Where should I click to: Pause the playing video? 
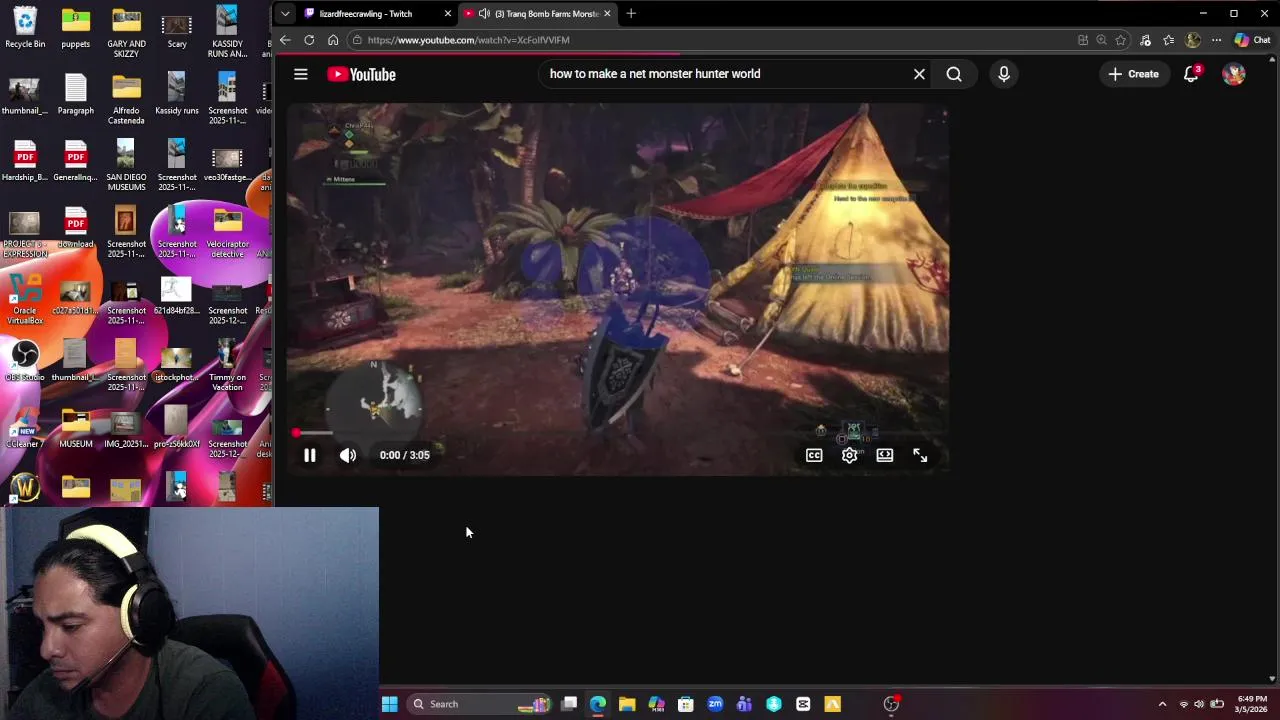pyautogui.click(x=310, y=455)
